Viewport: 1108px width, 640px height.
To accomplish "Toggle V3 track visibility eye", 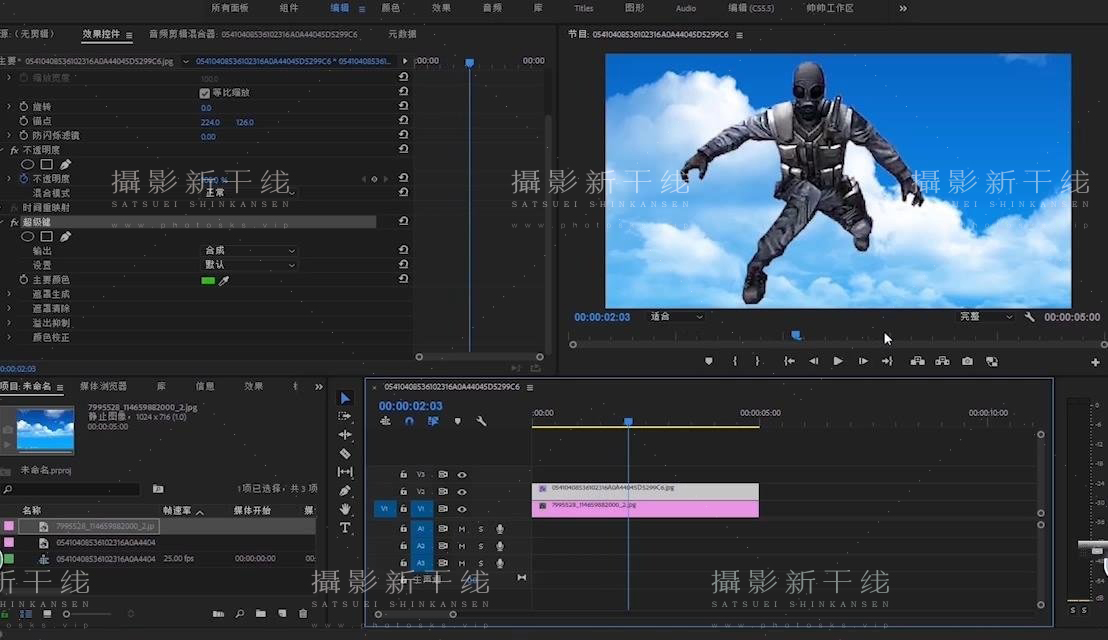I will (x=461, y=475).
